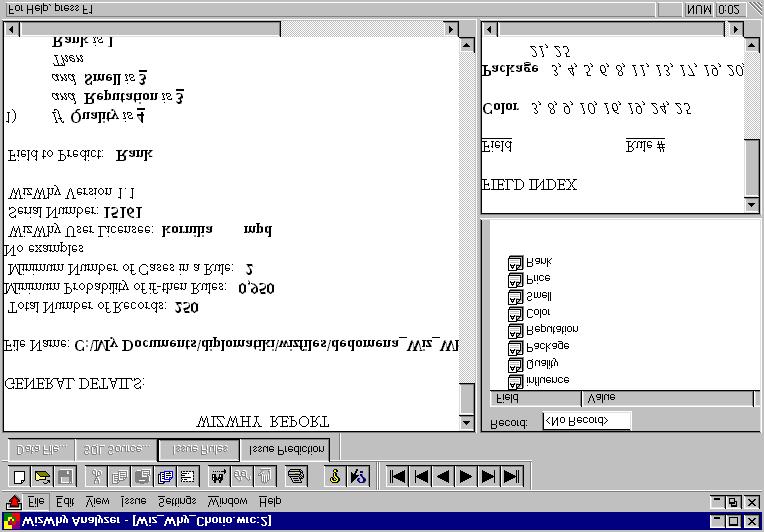Open the View menu
This screenshot has height=532, width=764.
[97, 501]
